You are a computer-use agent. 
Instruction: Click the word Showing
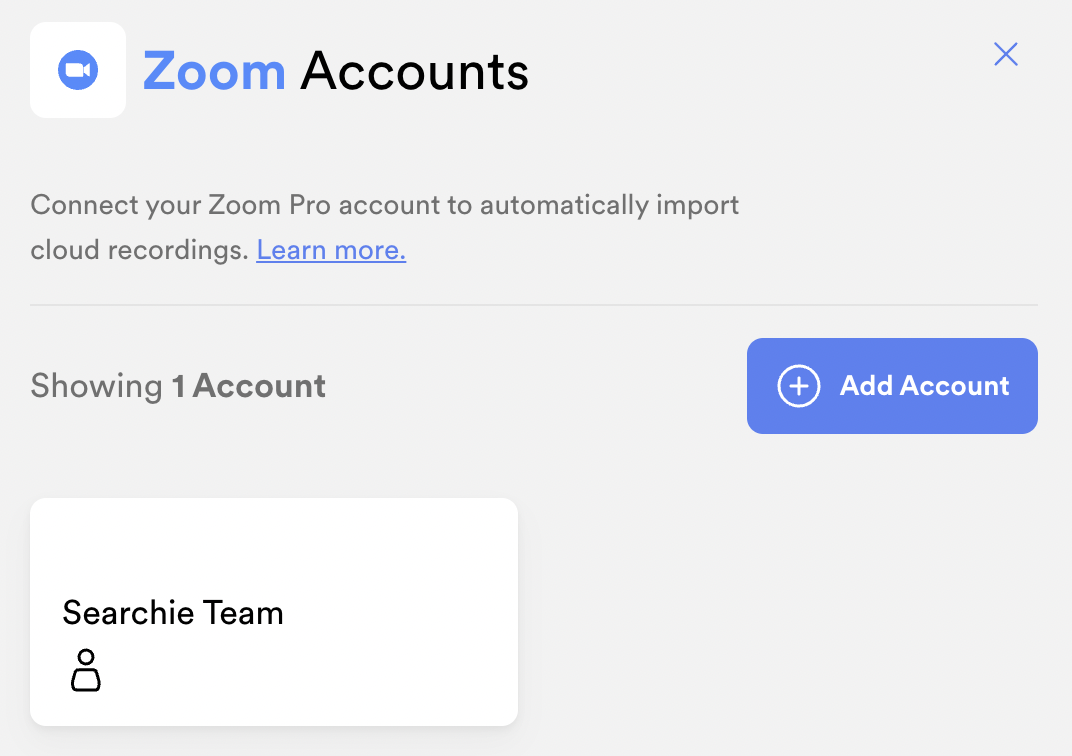click(96, 386)
